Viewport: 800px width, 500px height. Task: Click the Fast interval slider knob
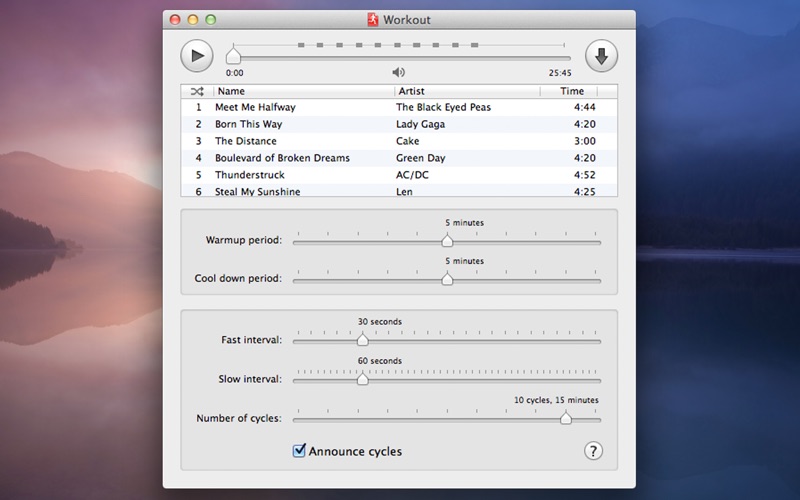coord(363,339)
